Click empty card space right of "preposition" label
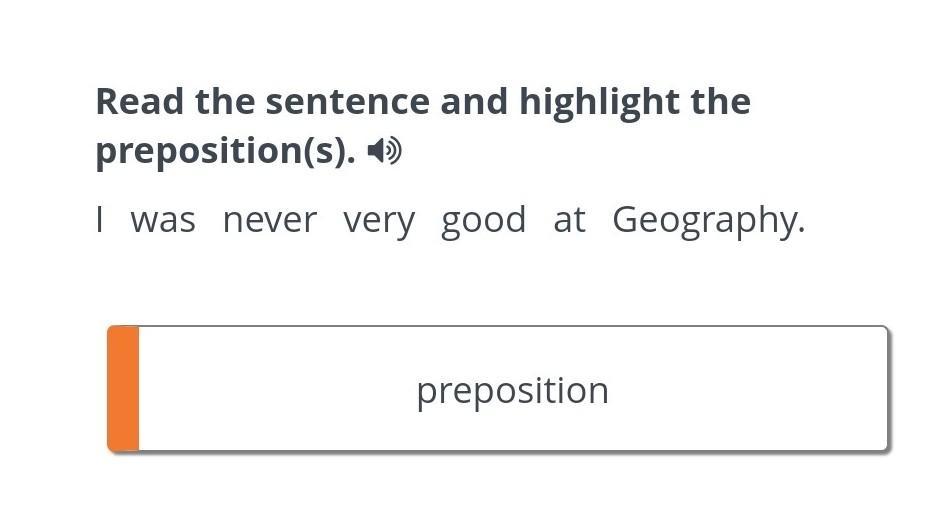Image resolution: width=943 pixels, height=529 pixels. [x=750, y=390]
